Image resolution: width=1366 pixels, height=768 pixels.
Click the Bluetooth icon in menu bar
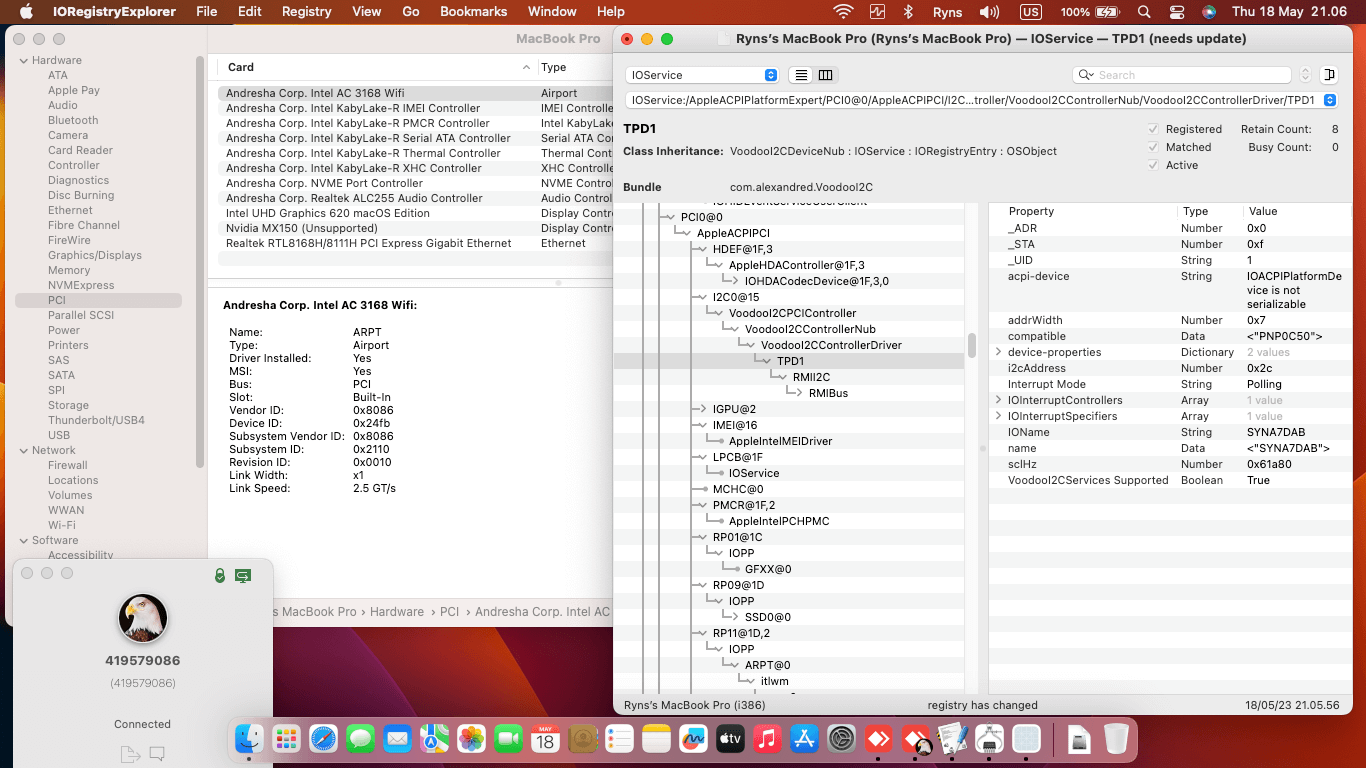tap(909, 12)
